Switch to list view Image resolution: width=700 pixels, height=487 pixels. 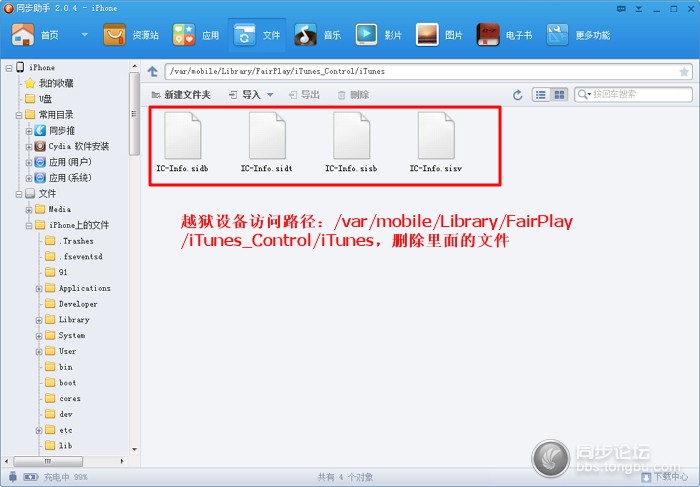tap(541, 95)
